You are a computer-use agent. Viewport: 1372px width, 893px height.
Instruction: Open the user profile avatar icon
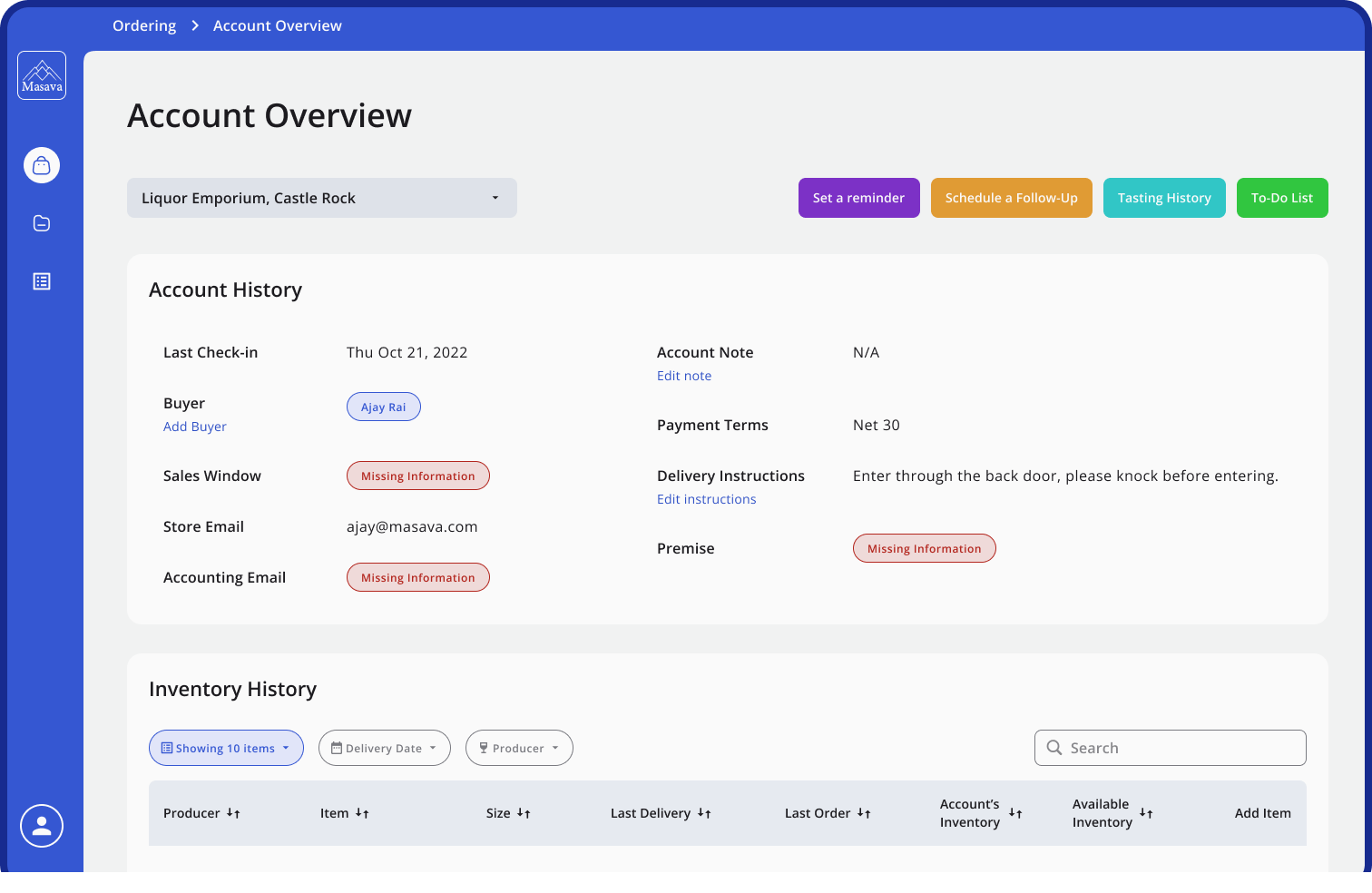tap(42, 826)
